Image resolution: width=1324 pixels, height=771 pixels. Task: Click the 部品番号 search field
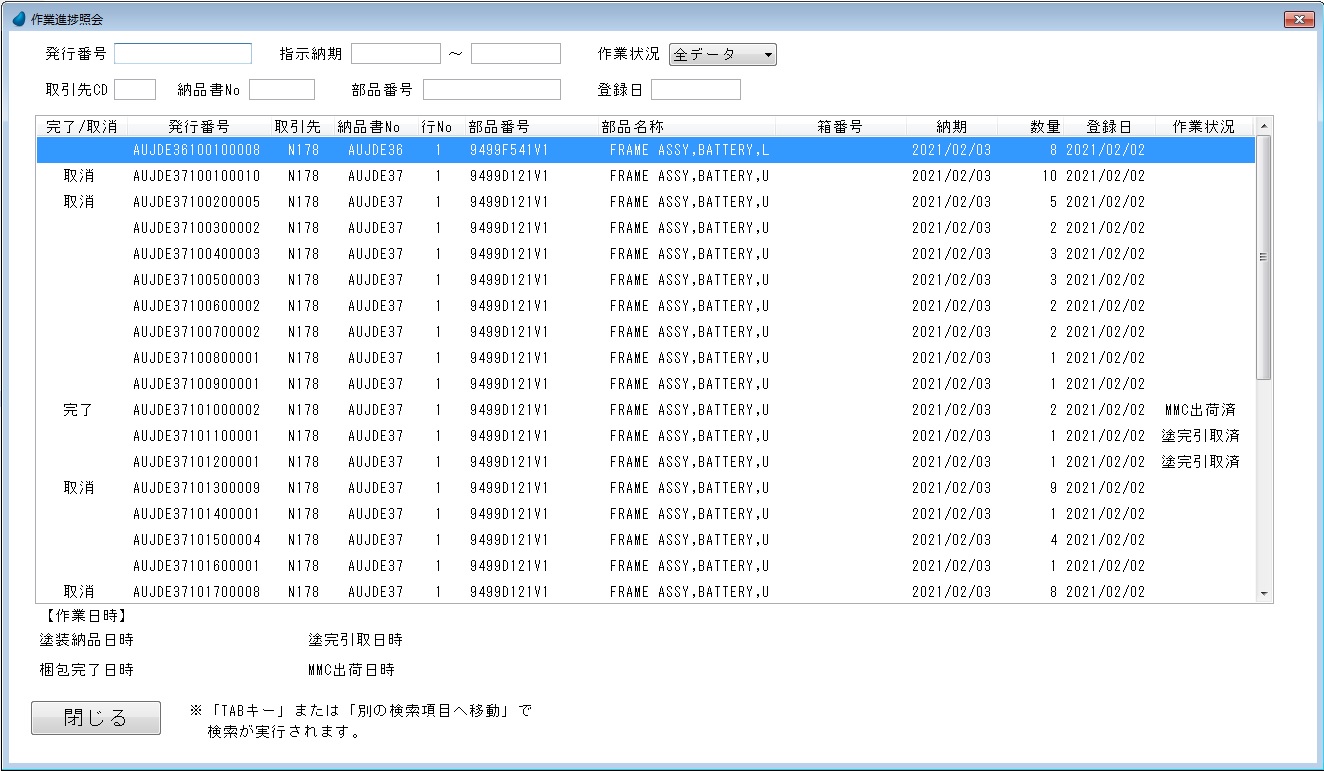pos(491,90)
